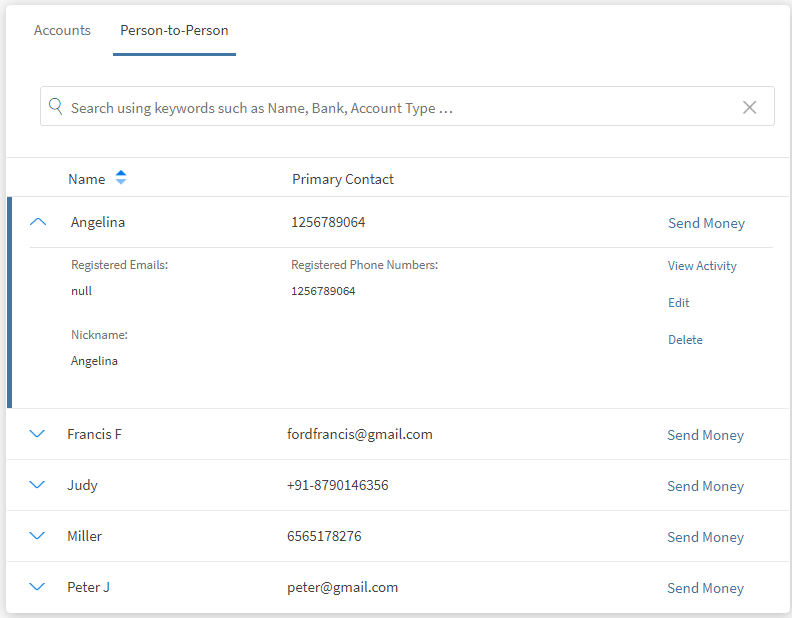Edit Angelina's payee details
Image resolution: width=792 pixels, height=618 pixels.
click(679, 303)
